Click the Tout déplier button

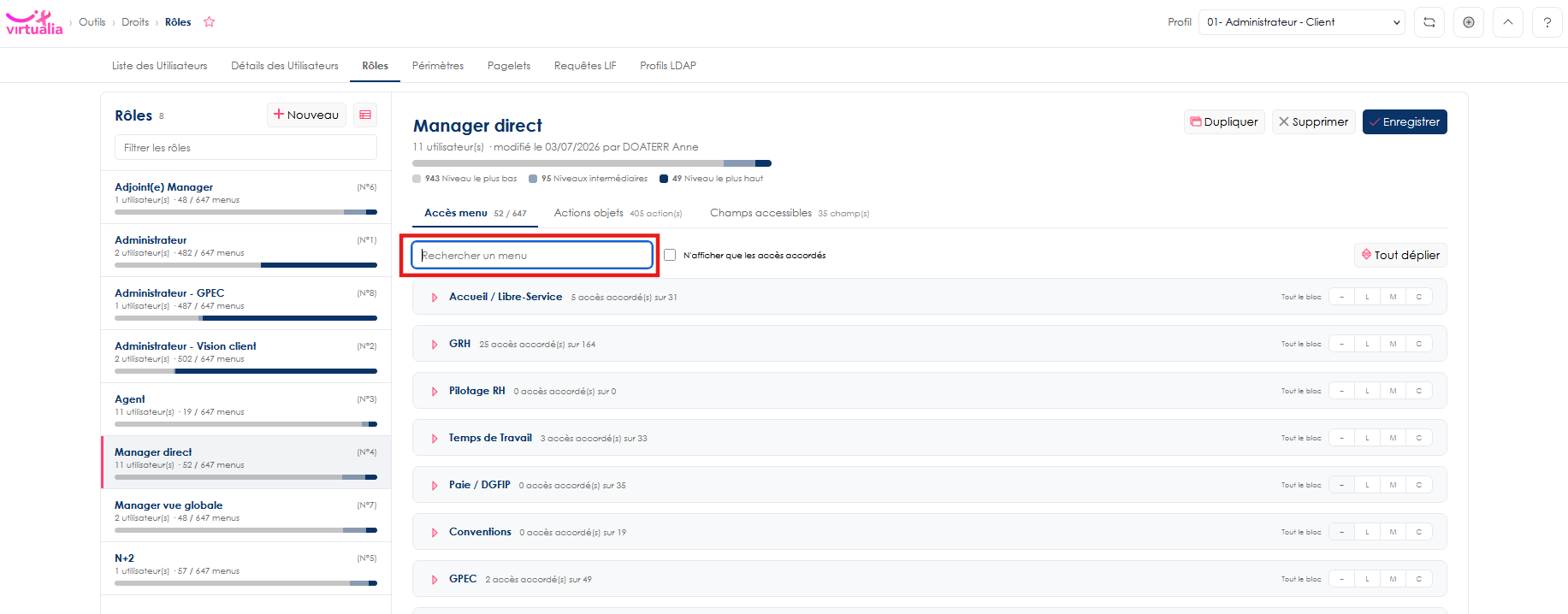(x=1400, y=255)
